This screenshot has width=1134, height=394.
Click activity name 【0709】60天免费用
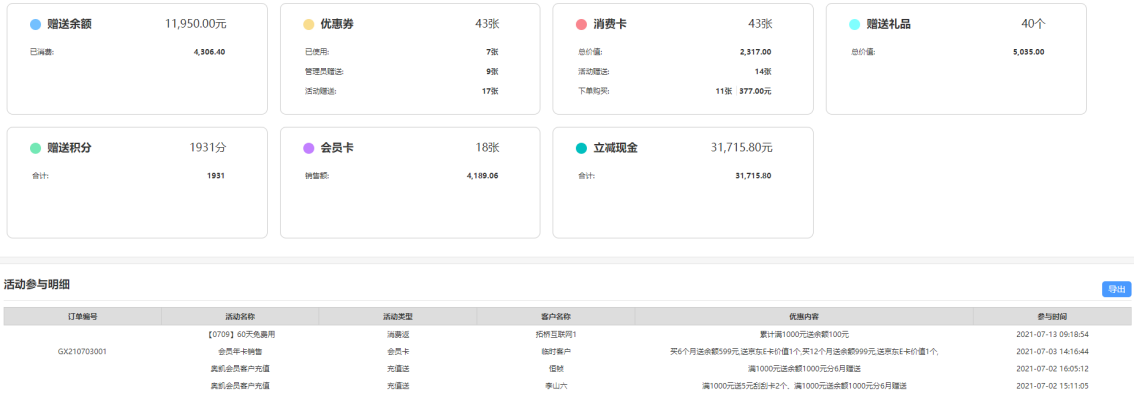tap(240, 335)
